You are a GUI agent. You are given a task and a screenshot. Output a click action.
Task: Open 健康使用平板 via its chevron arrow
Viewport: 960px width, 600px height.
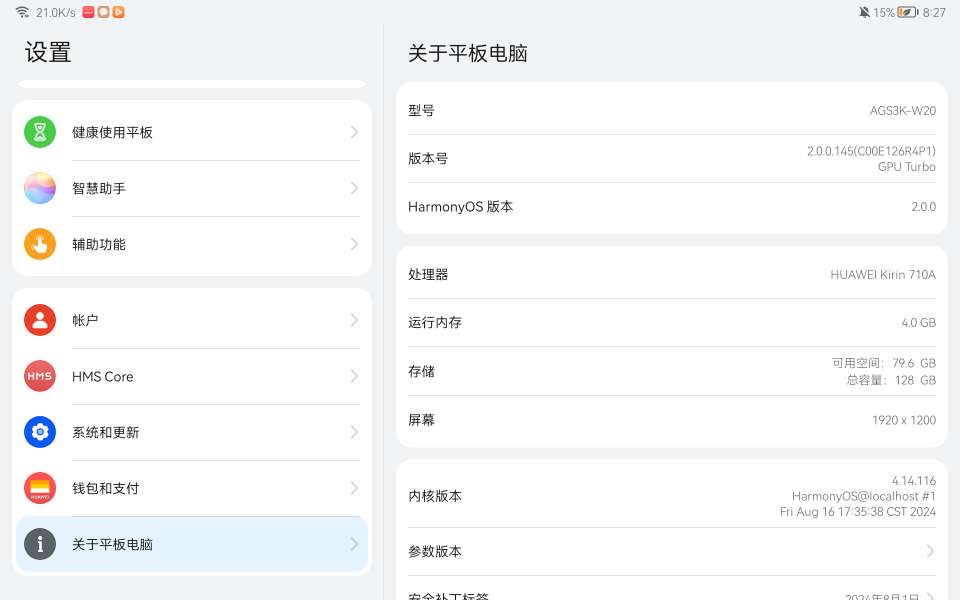pos(354,132)
